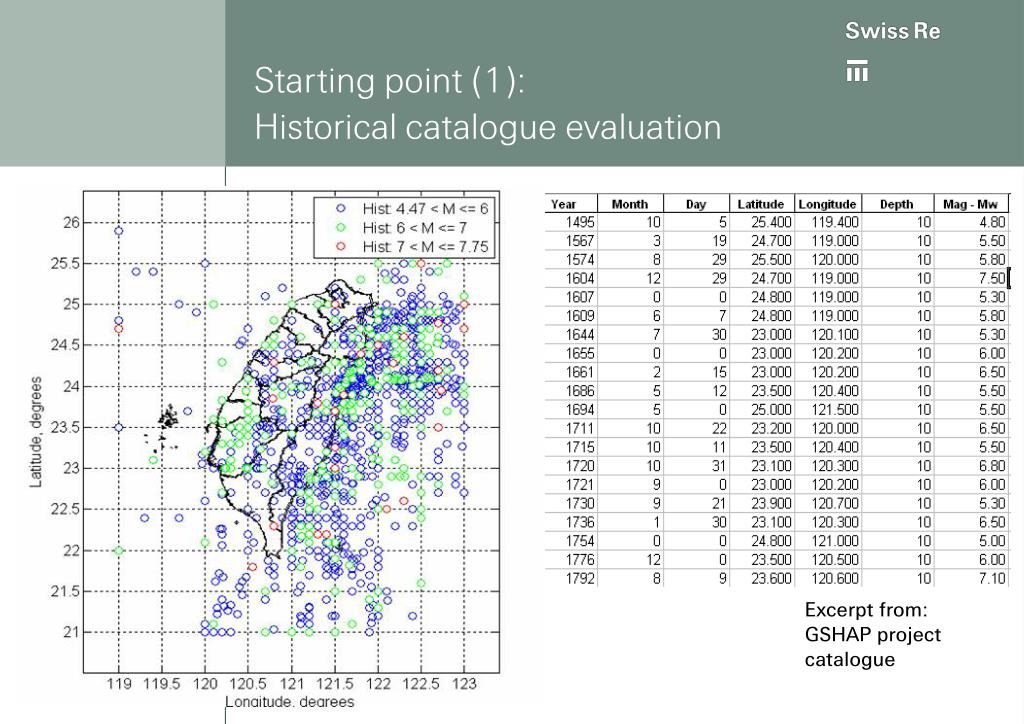Click y-axis tick label '21.5'
The width and height of the screenshot is (1024, 724).
point(65,591)
